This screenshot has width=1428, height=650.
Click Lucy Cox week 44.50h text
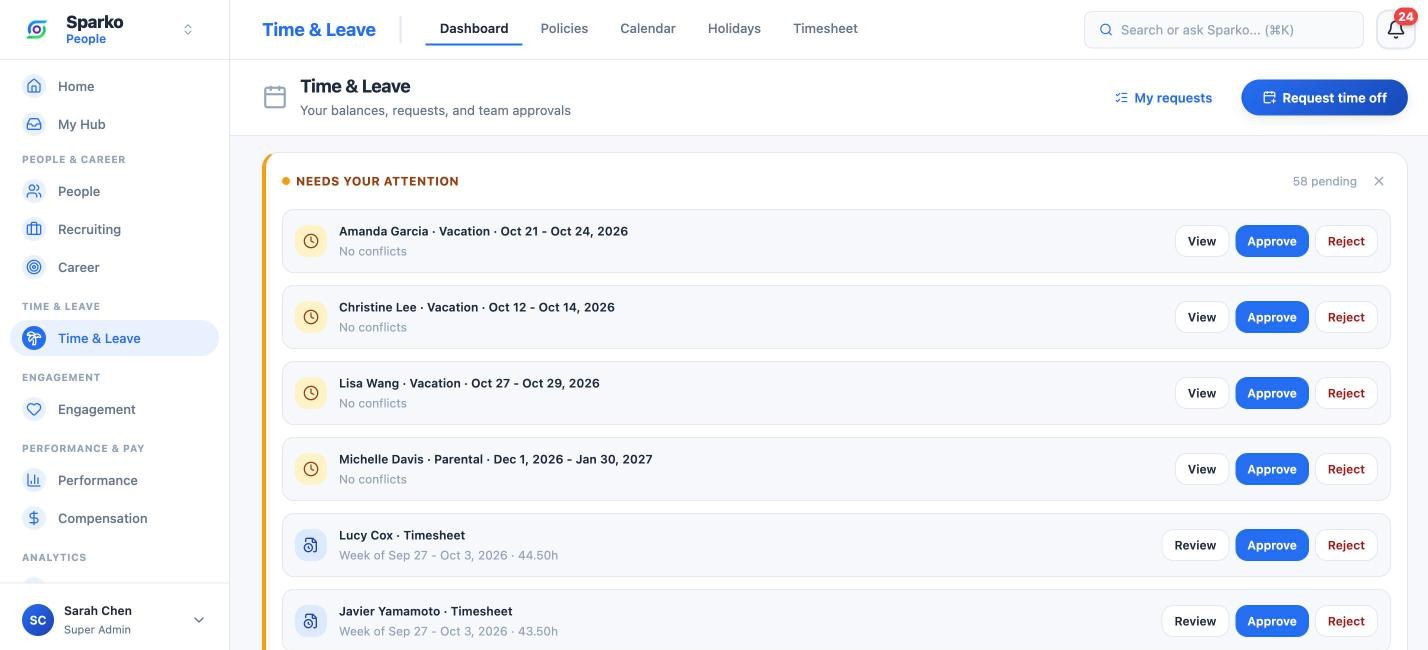point(448,555)
